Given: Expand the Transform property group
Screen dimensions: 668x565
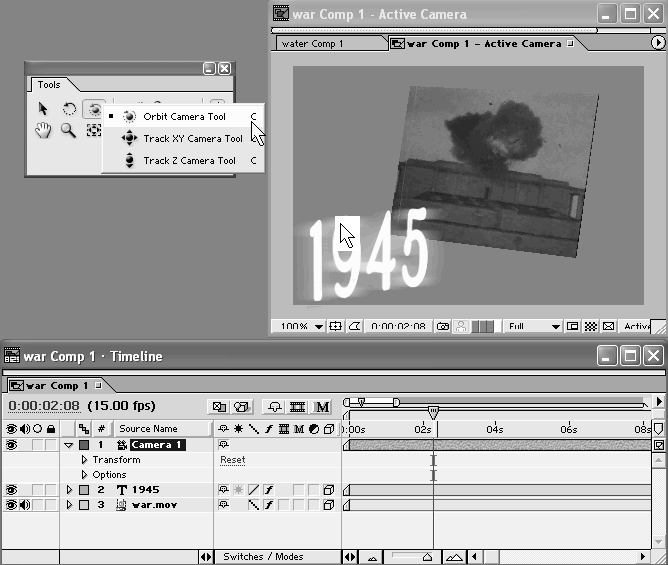Looking at the screenshot, I should click(x=85, y=460).
